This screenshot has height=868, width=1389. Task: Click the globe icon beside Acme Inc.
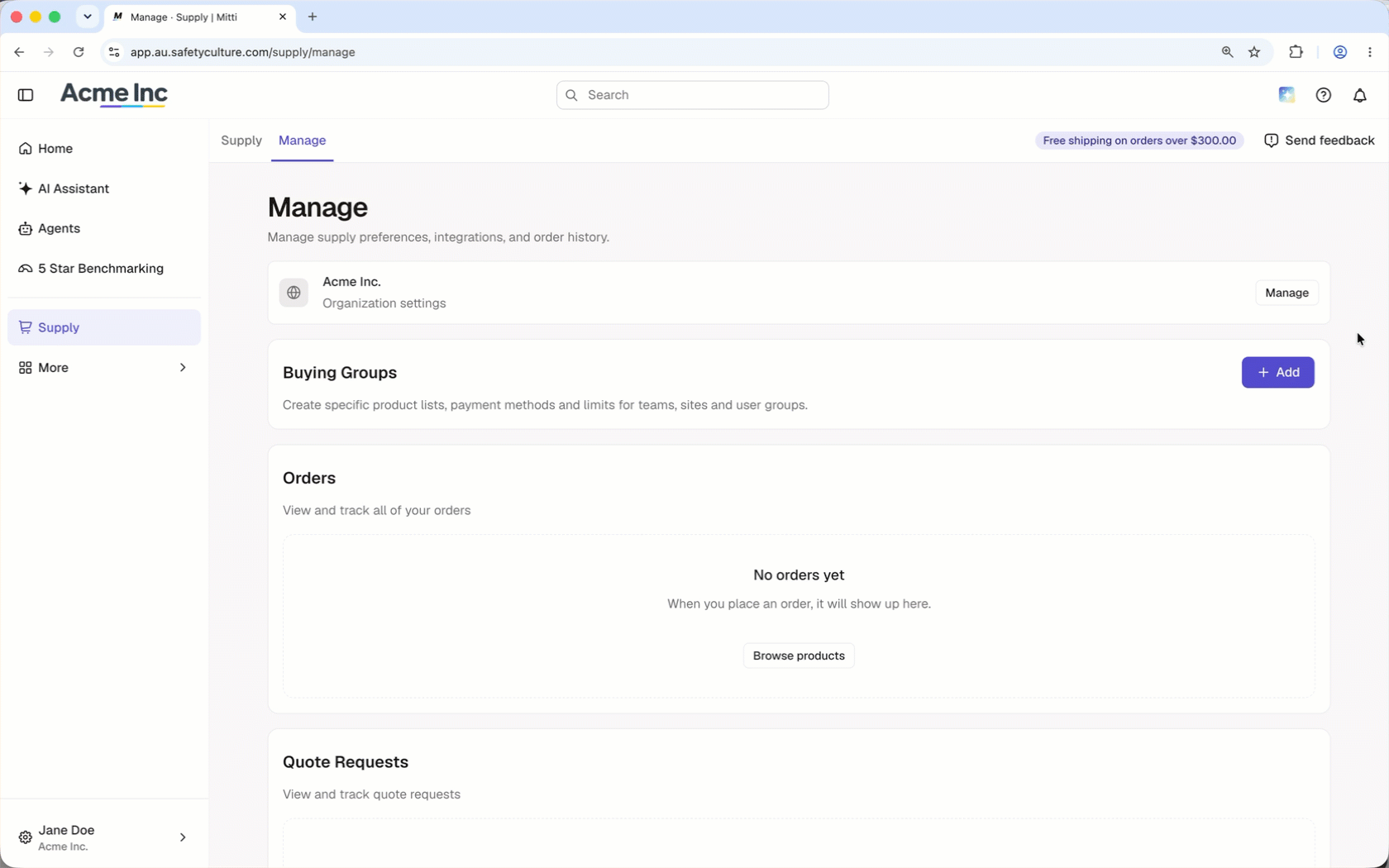click(x=294, y=293)
